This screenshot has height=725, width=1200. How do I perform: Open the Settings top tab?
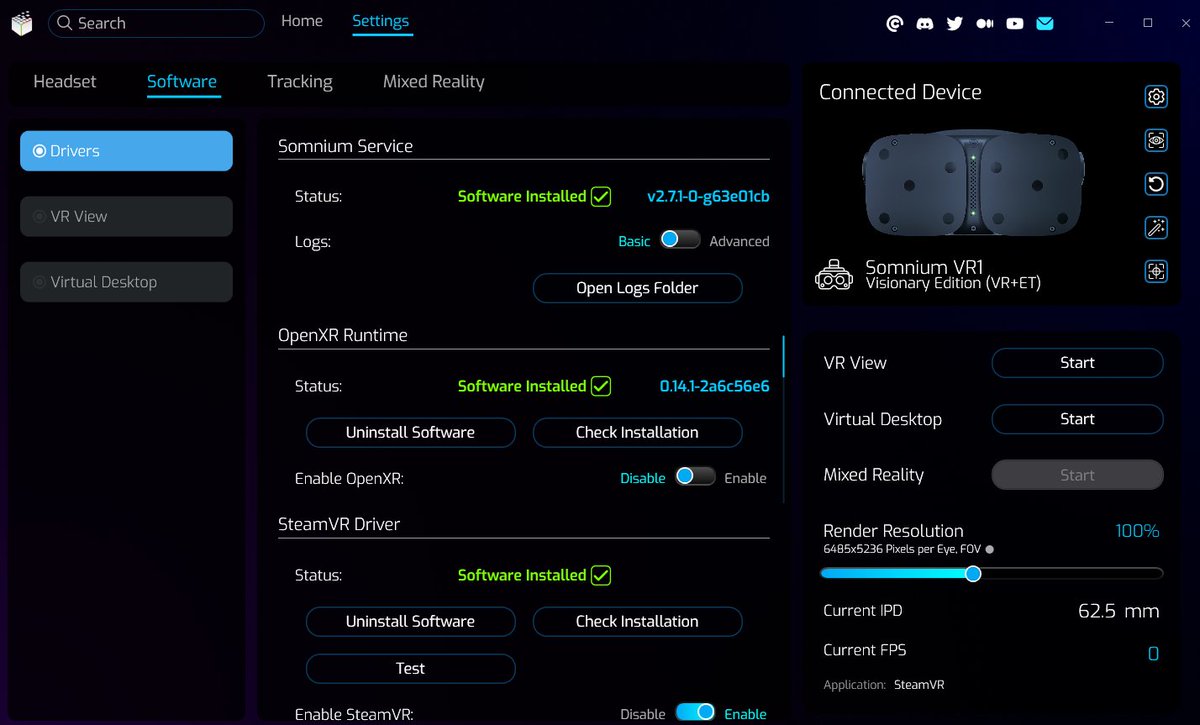(x=381, y=21)
